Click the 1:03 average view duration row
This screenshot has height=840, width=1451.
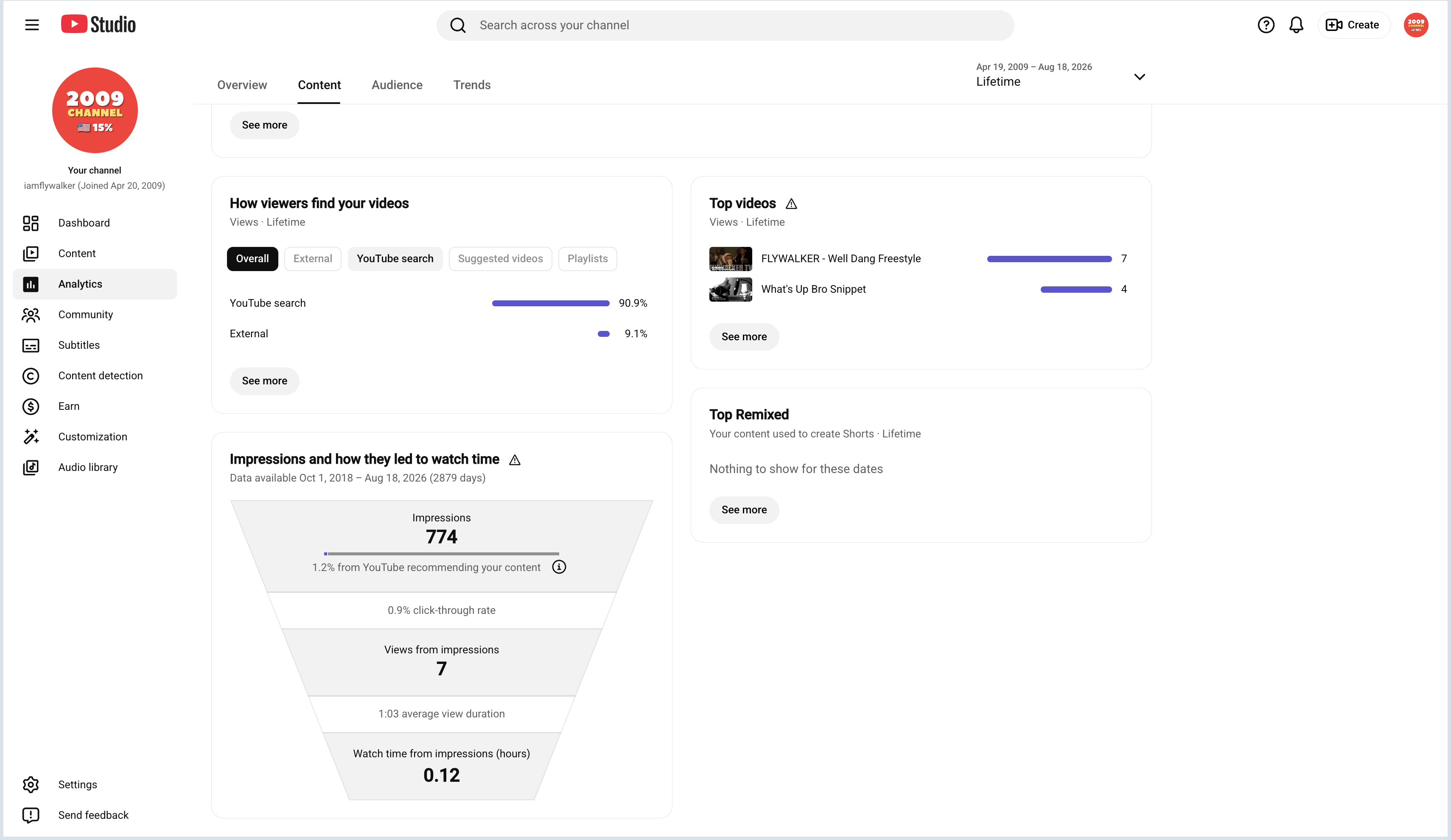[442, 713]
